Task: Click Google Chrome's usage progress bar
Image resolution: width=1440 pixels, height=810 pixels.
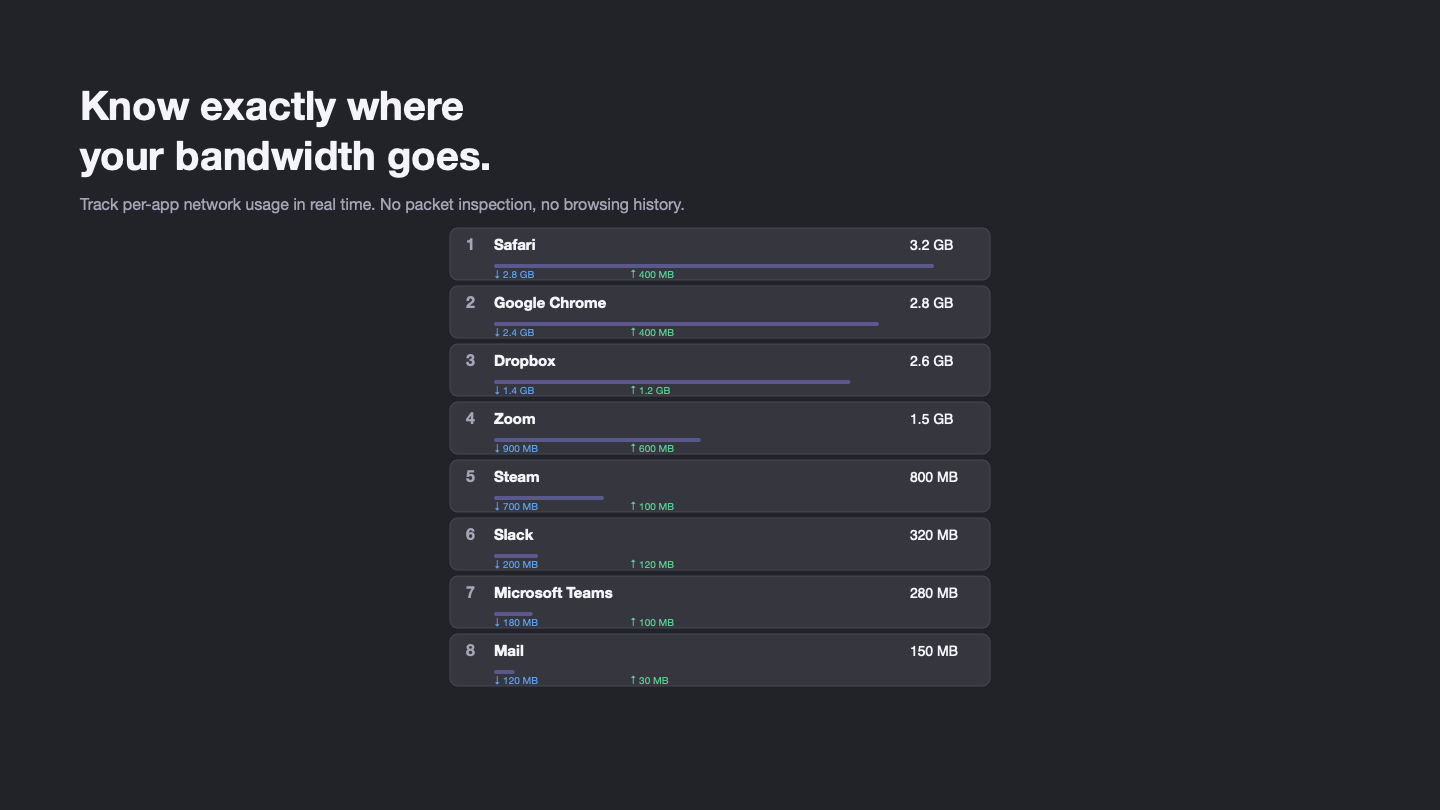Action: coord(686,324)
